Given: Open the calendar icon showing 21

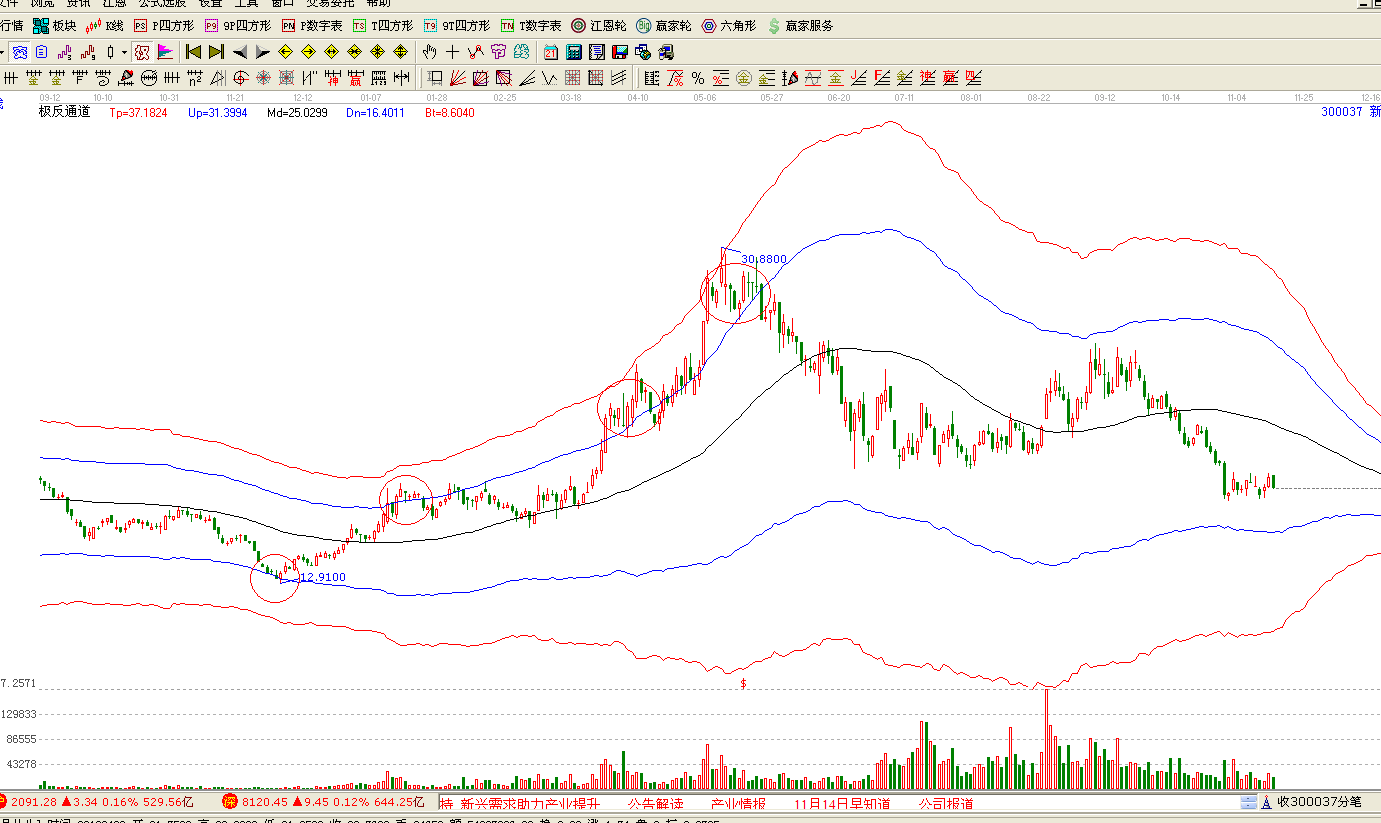Looking at the screenshot, I should (x=551, y=52).
